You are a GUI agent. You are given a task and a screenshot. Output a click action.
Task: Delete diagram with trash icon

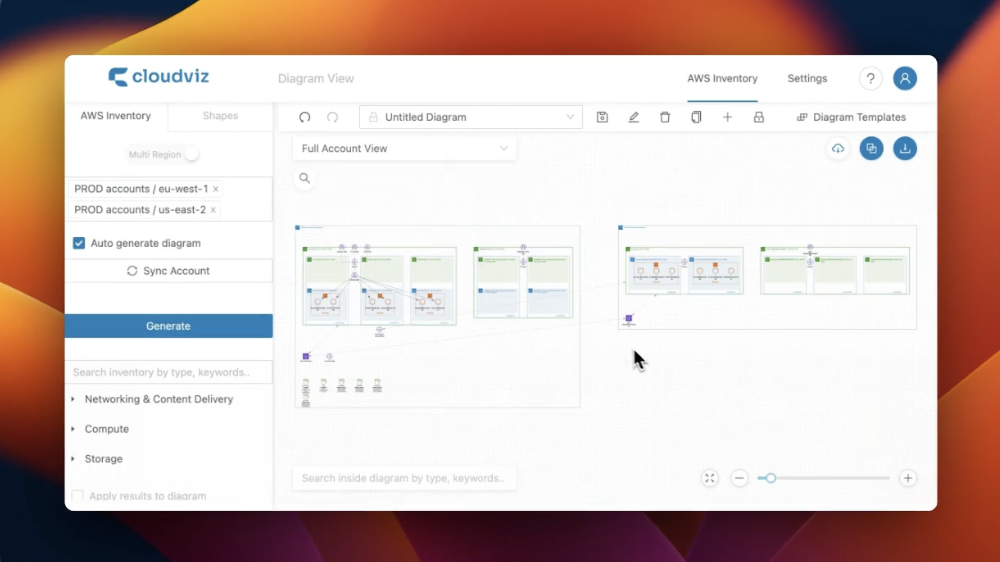point(665,117)
